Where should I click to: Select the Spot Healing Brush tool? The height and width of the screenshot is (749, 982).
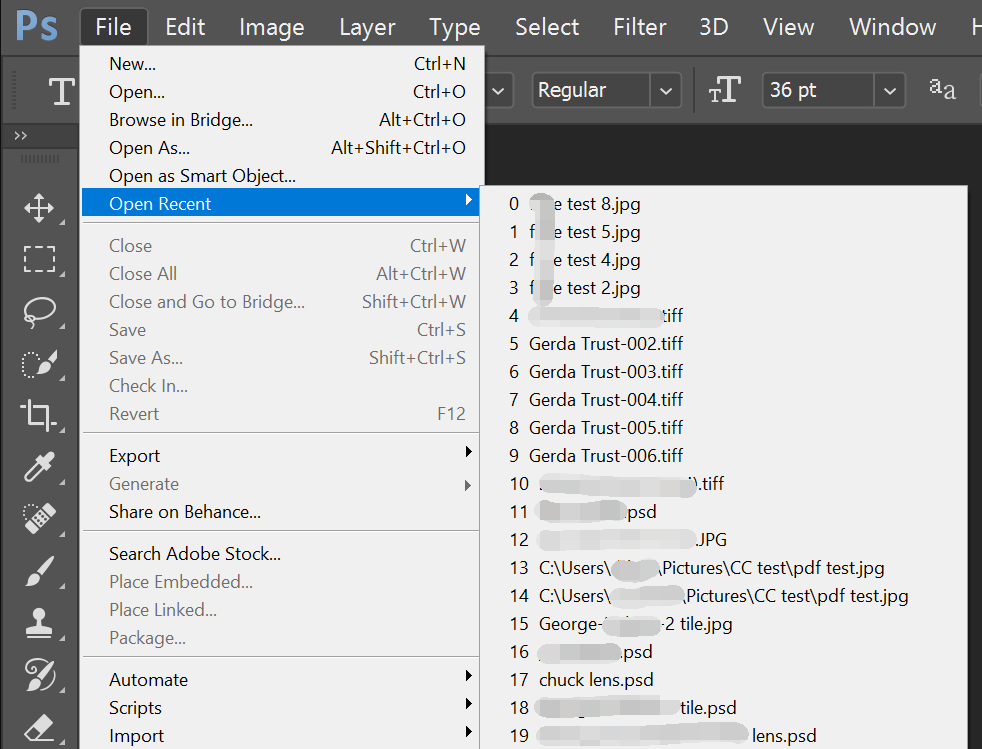coord(39,519)
